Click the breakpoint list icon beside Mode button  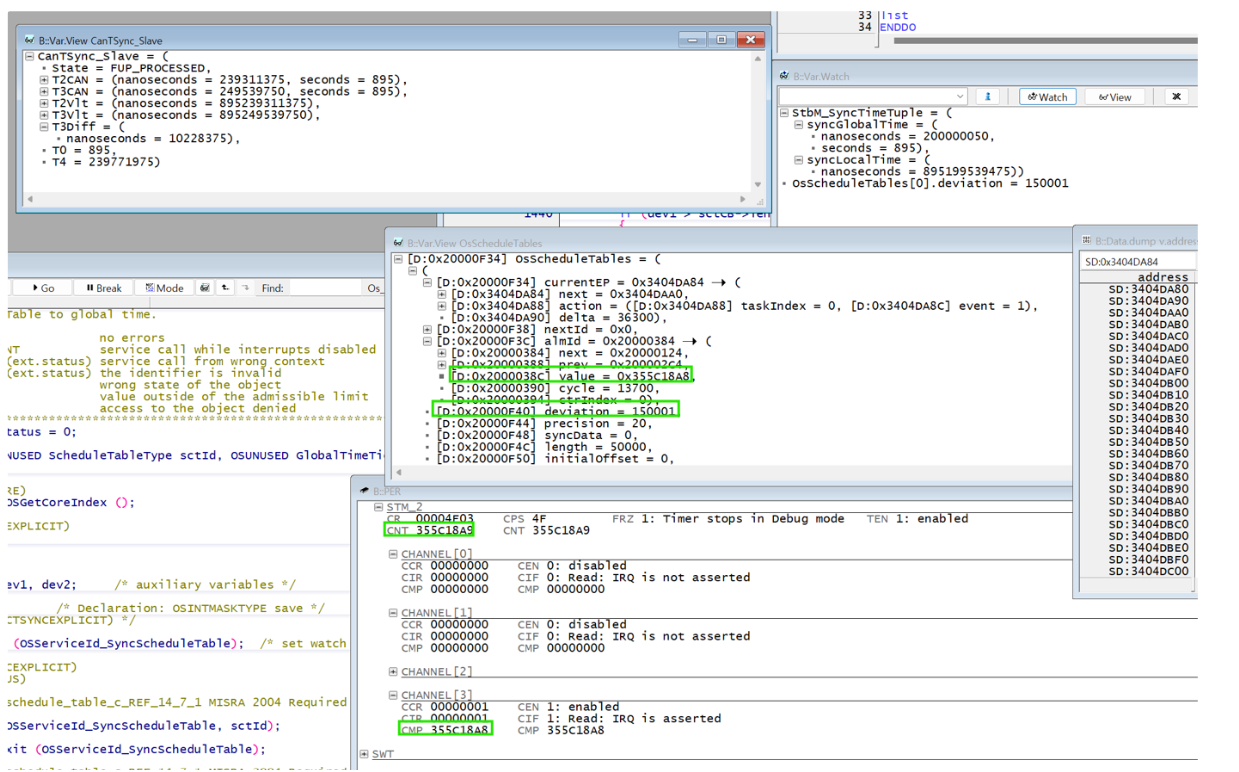[205, 288]
